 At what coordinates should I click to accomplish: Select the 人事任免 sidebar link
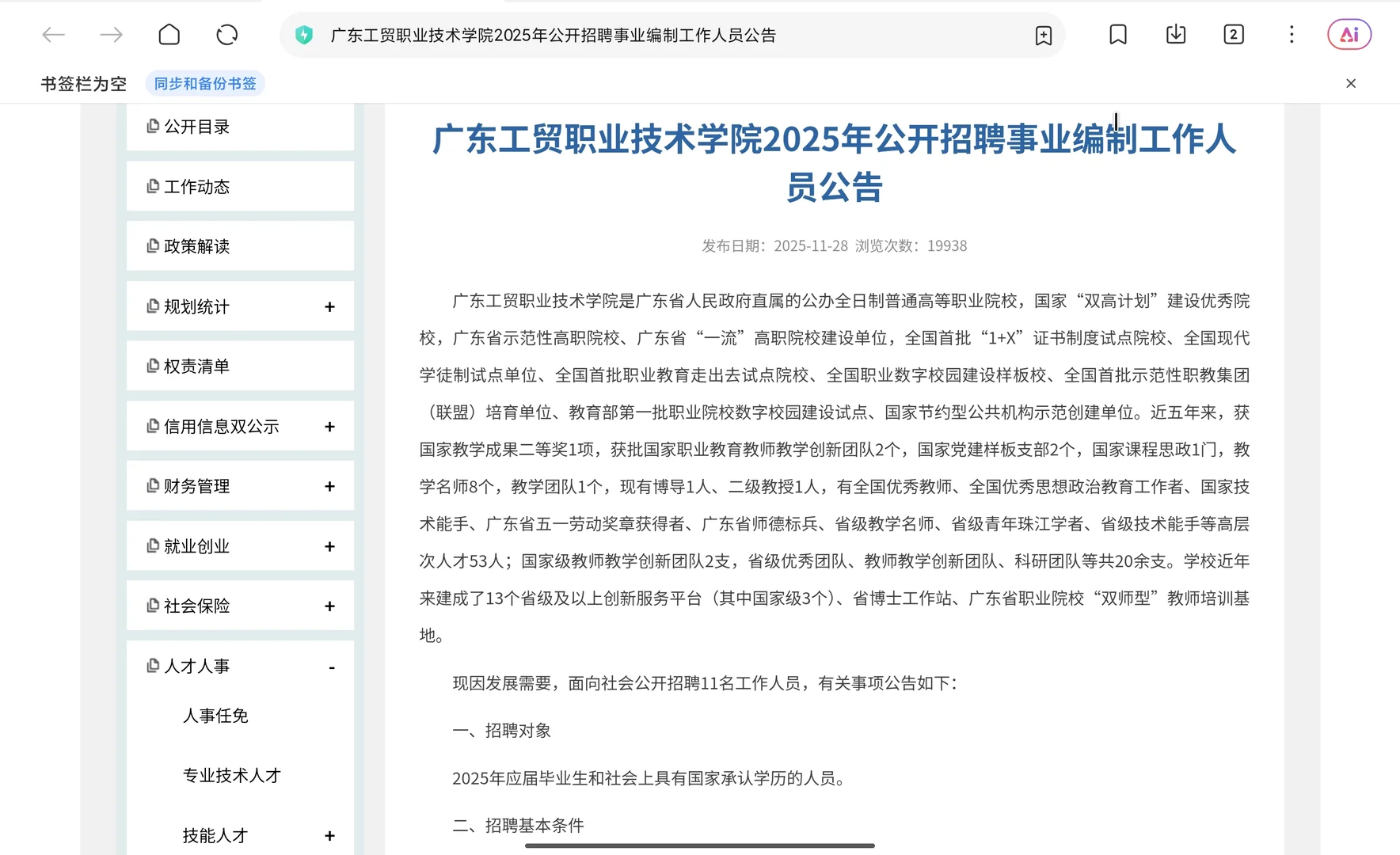[x=215, y=715]
